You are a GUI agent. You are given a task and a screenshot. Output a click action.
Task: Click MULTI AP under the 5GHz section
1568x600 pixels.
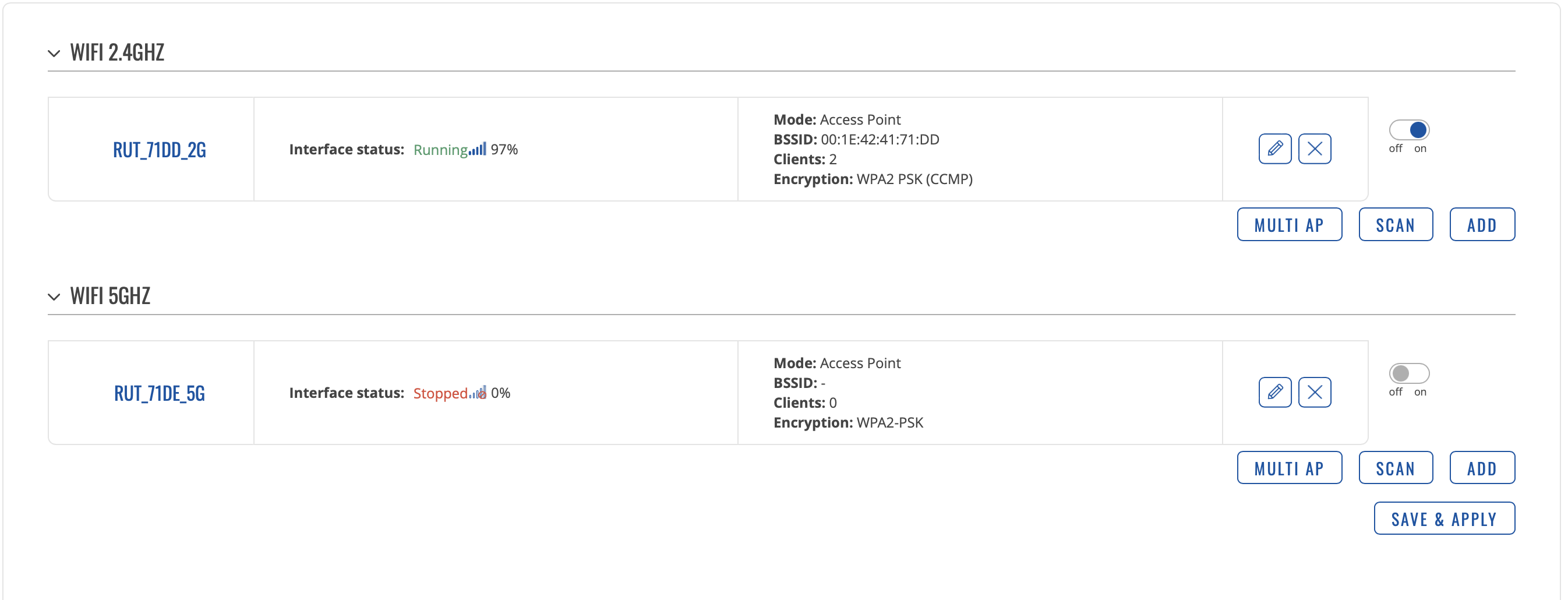(1289, 468)
